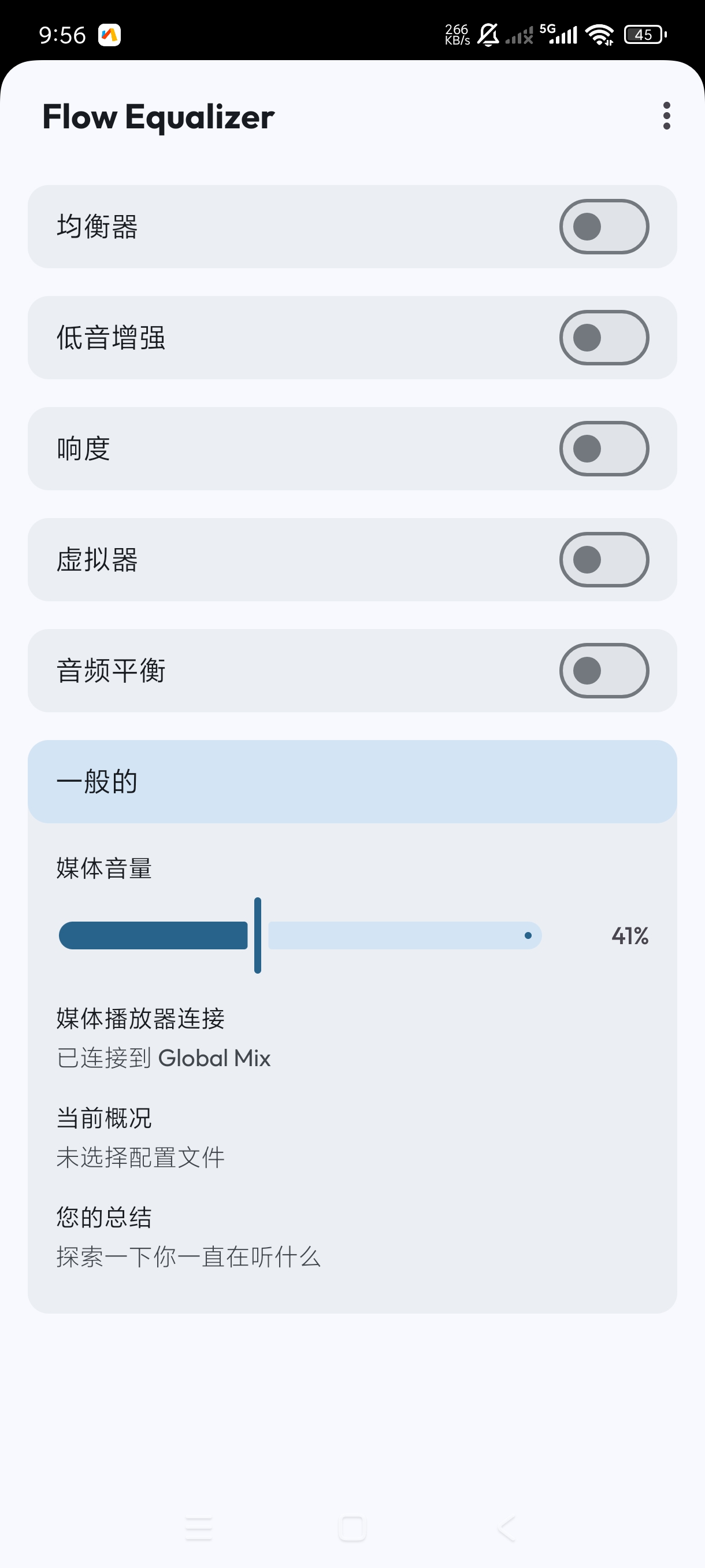Open the three-dot overflow menu
705x1568 pixels.
point(667,116)
